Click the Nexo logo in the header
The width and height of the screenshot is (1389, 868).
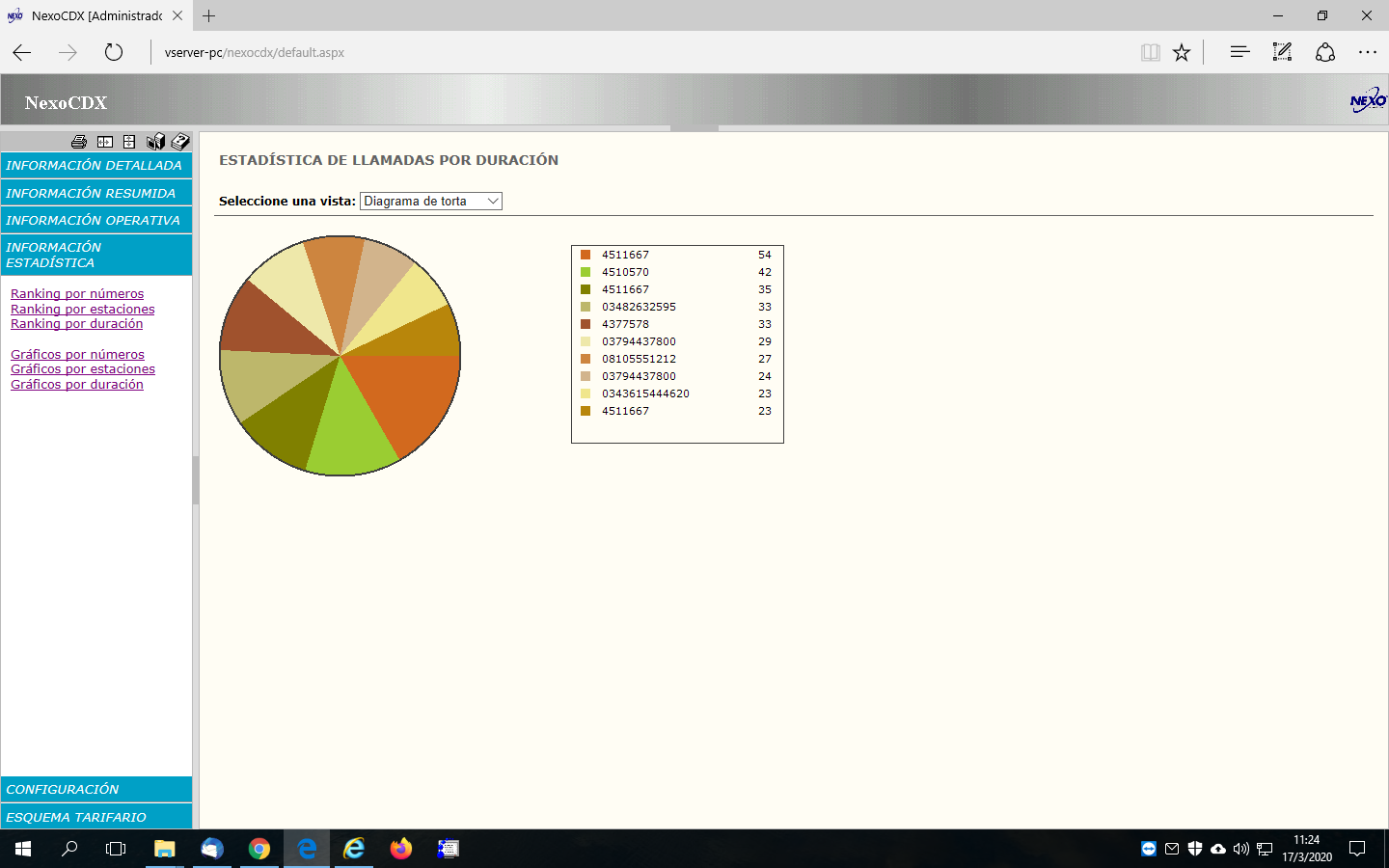coord(1368,100)
